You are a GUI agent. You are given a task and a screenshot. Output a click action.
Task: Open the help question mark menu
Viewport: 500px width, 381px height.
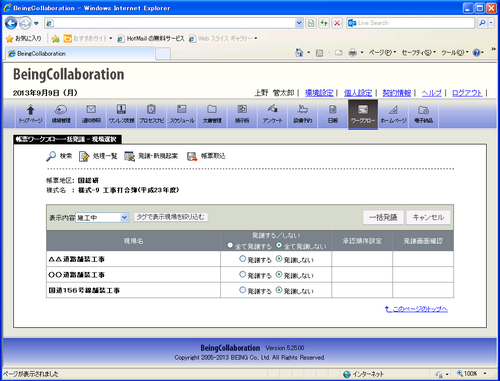[x=478, y=53]
